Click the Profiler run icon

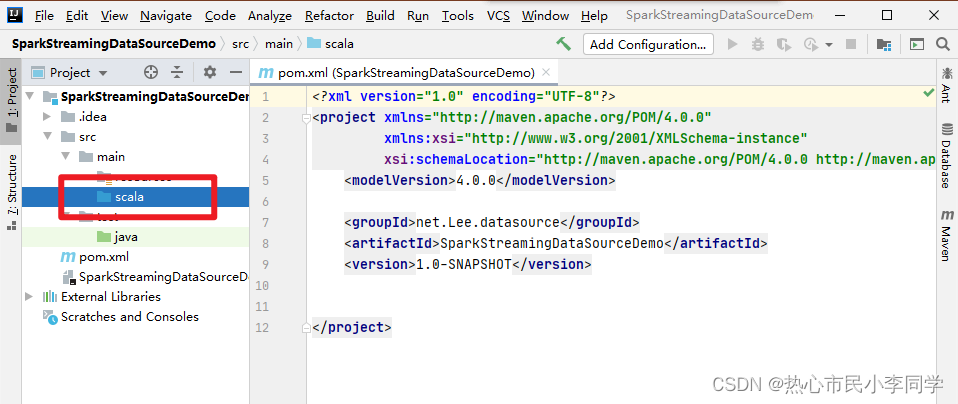pos(811,44)
